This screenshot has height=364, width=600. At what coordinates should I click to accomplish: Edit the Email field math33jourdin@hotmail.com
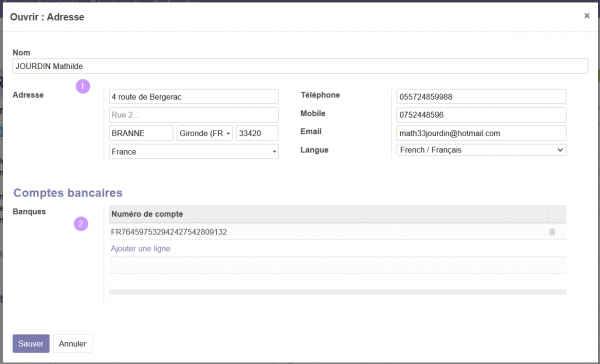tap(481, 133)
